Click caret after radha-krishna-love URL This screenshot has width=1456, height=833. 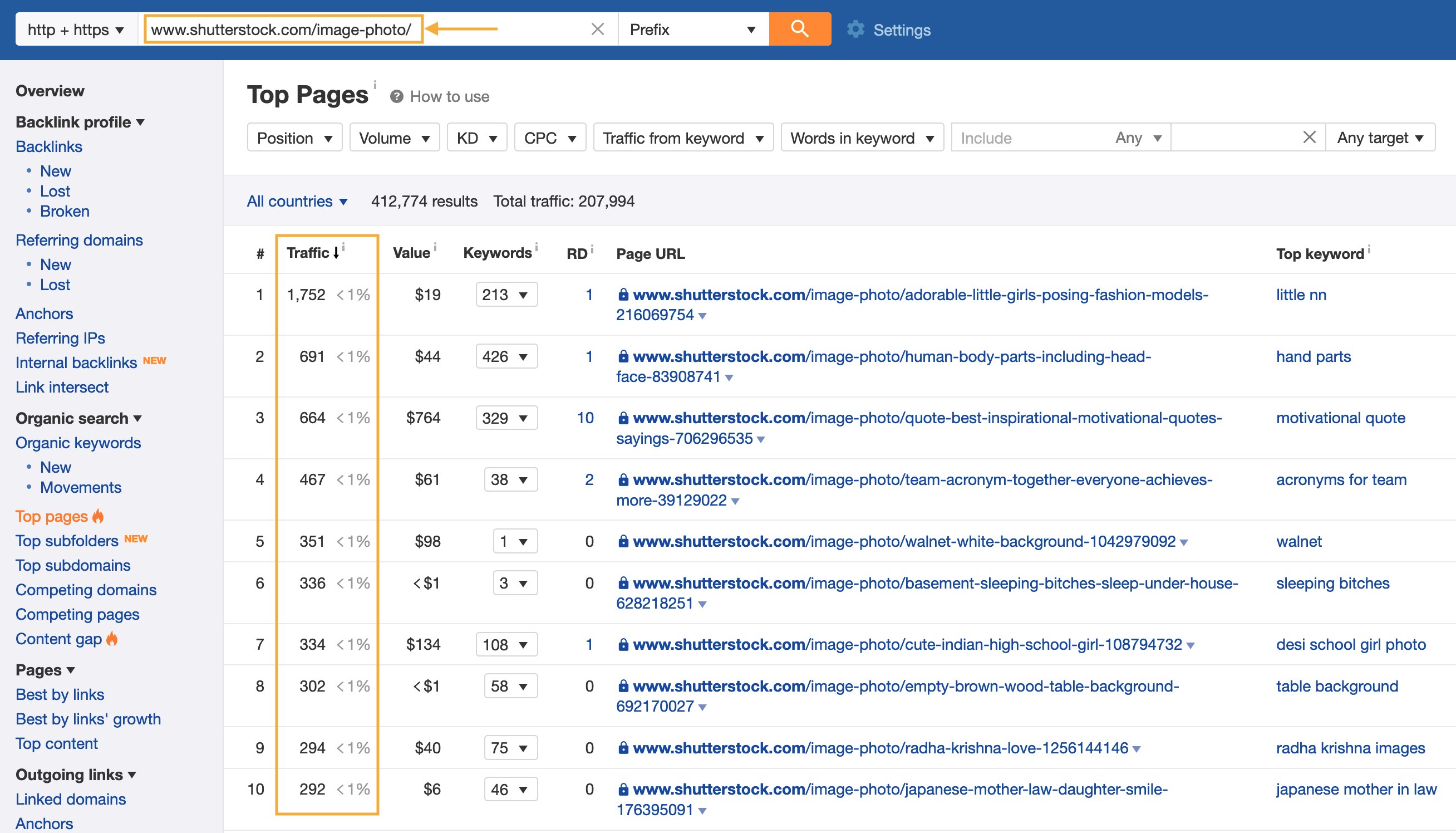click(1137, 749)
